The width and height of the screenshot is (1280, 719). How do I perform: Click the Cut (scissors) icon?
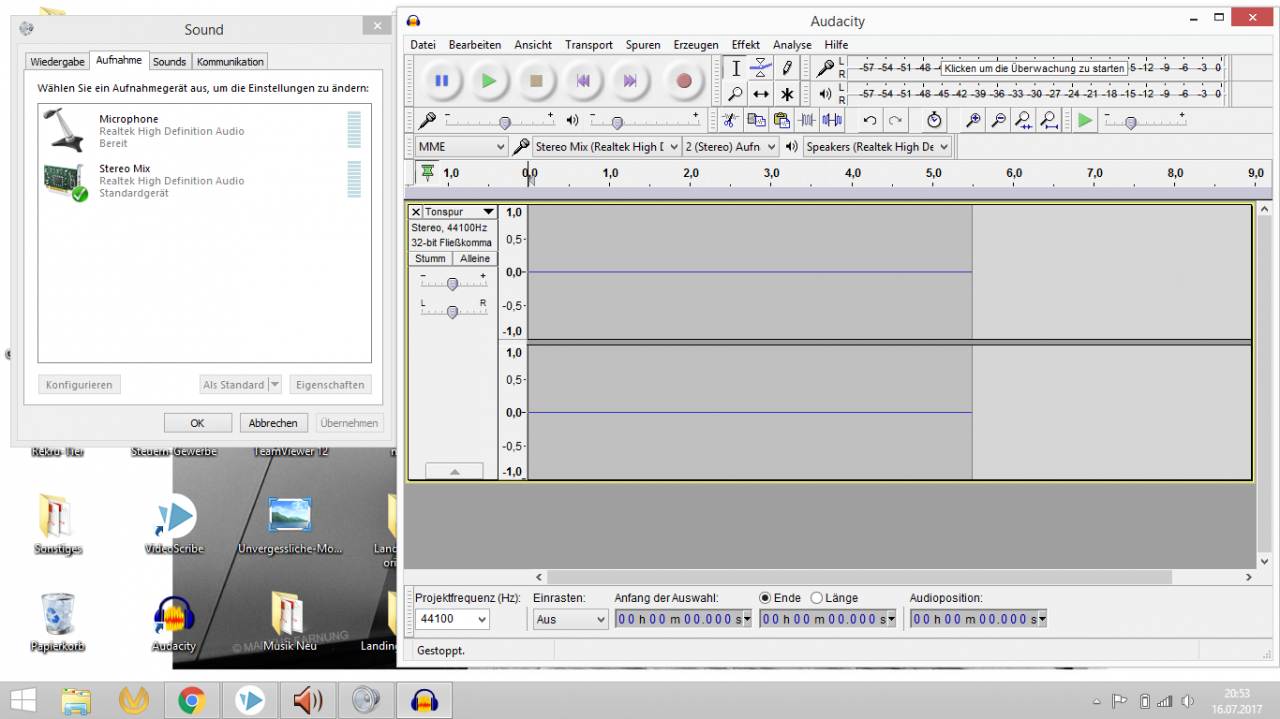click(x=731, y=121)
